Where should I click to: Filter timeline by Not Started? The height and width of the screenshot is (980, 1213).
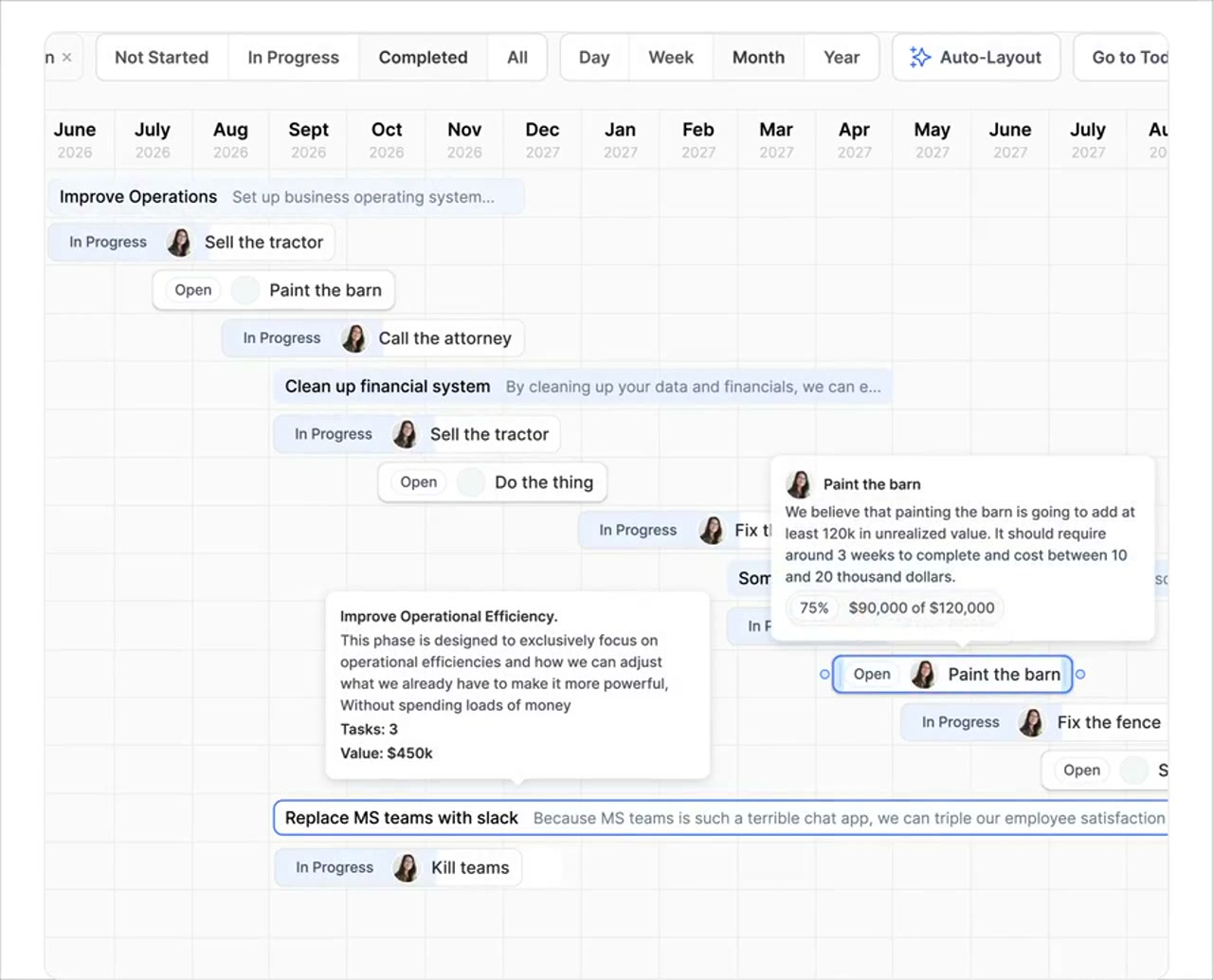click(162, 58)
